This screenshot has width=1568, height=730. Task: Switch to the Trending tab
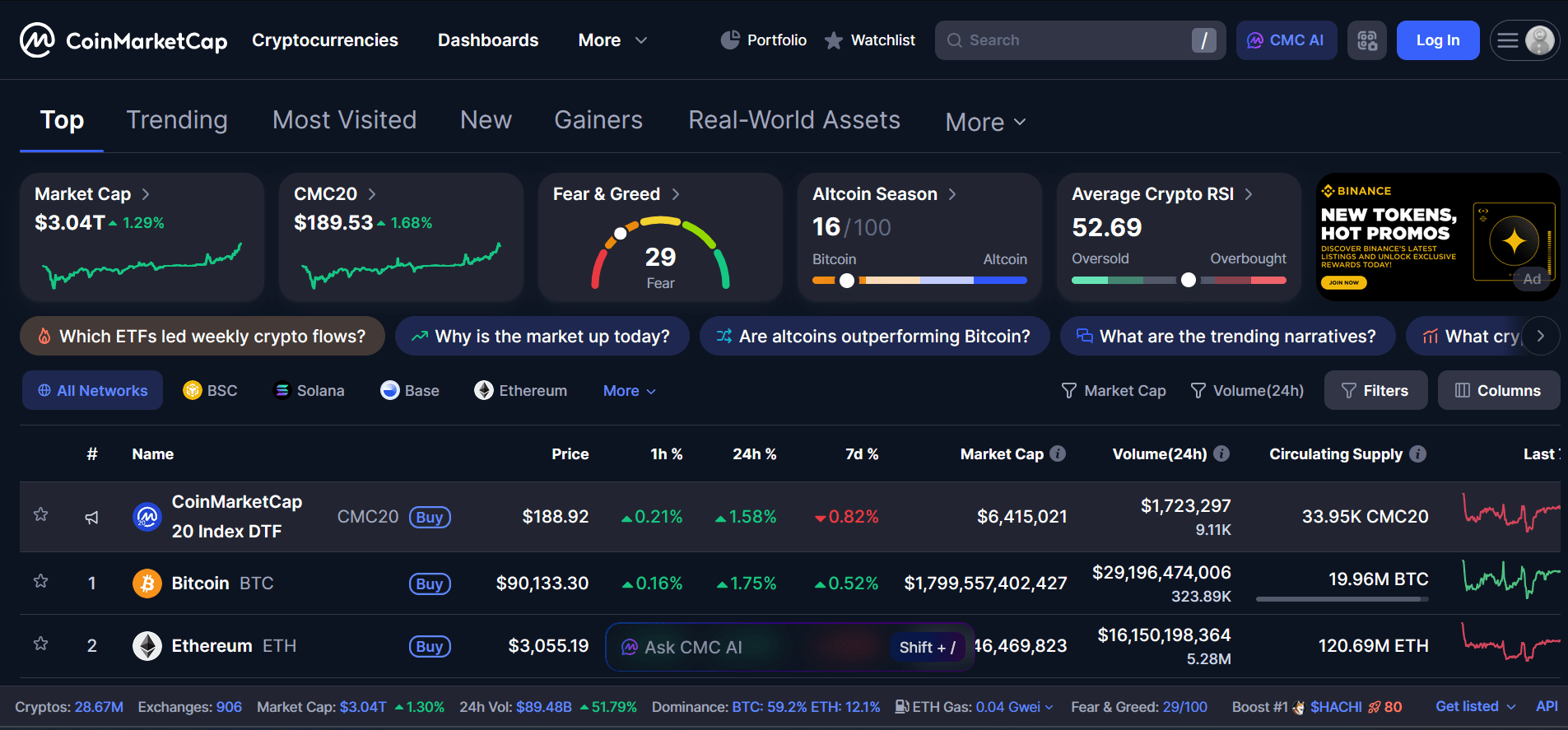177,120
